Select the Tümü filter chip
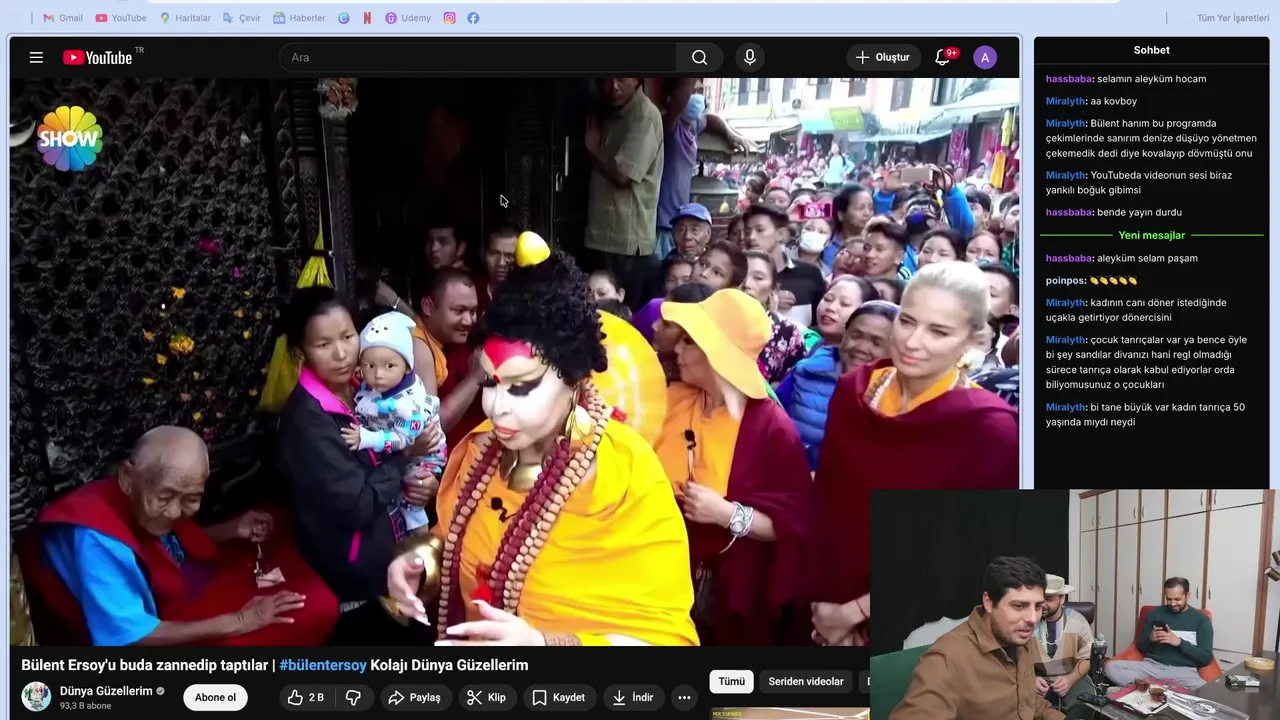Image resolution: width=1280 pixels, height=720 pixels. 731,682
